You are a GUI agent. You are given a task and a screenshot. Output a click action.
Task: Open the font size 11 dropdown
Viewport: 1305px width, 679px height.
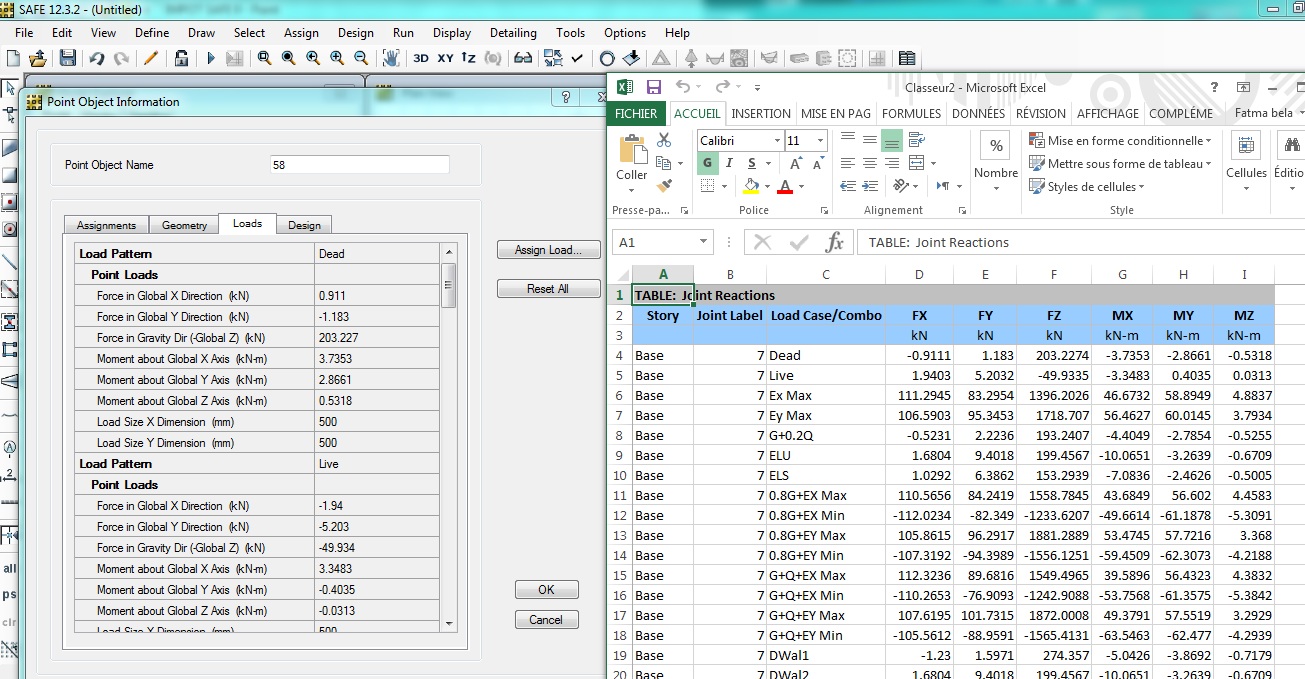coord(821,141)
